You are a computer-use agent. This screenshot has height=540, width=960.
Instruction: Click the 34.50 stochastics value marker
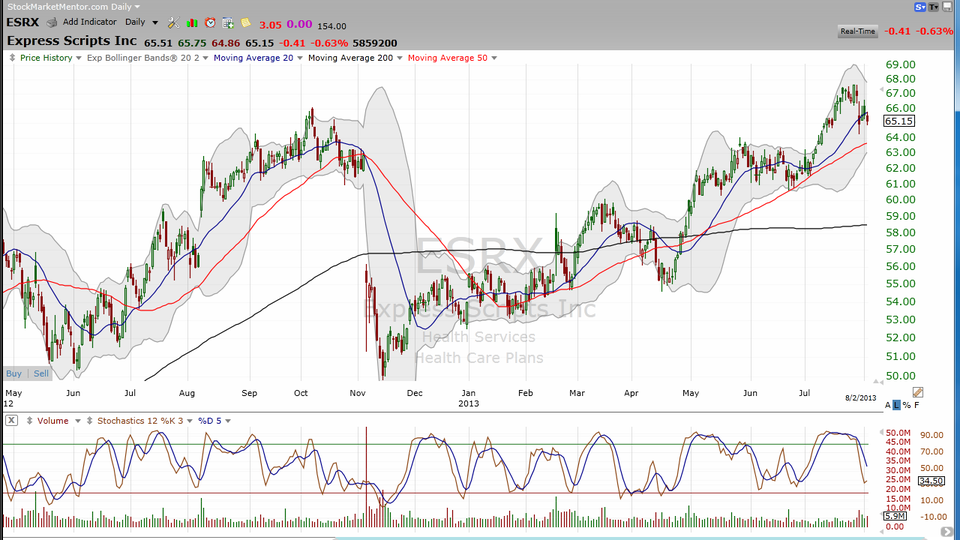pos(931,481)
